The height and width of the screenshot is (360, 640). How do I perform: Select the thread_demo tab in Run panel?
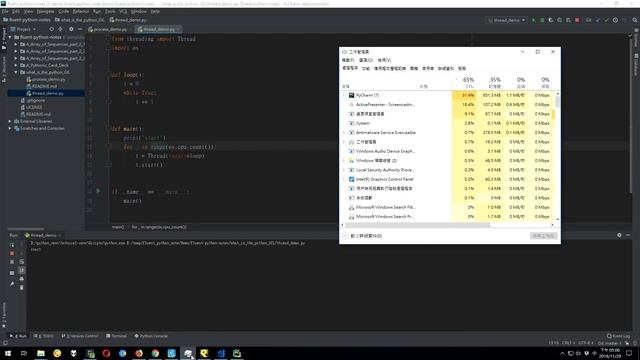[43, 236]
